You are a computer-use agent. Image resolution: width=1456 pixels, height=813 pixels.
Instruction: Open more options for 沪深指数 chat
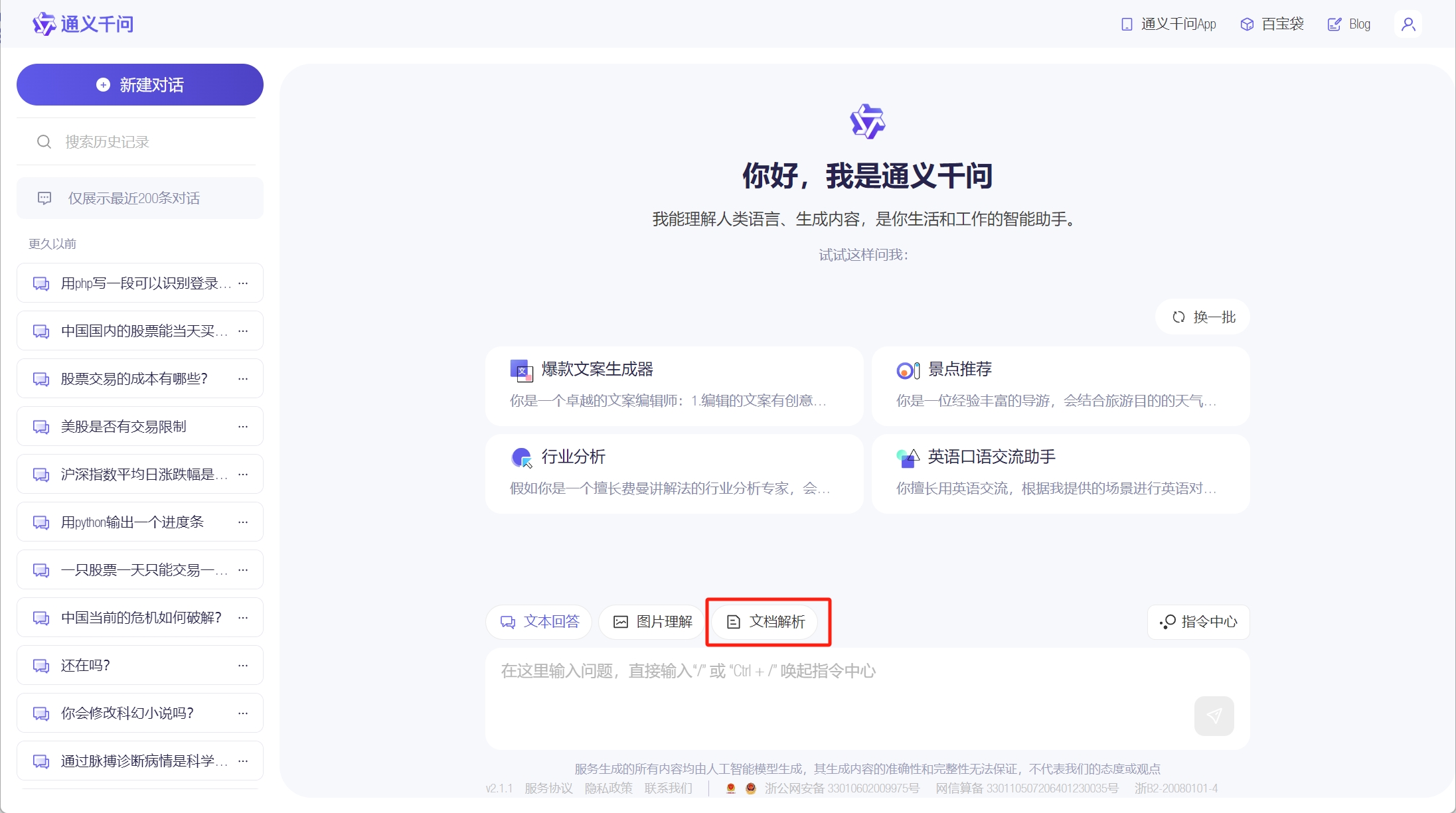(x=243, y=475)
